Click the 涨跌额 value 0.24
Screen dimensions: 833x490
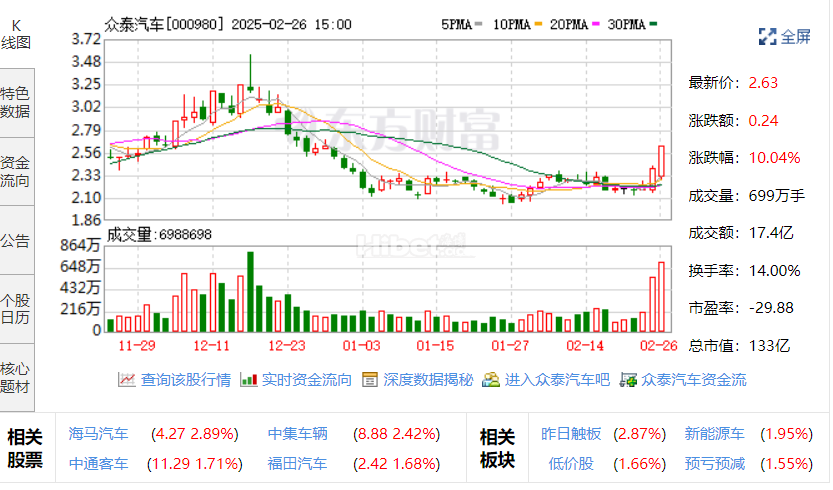[x=763, y=121]
